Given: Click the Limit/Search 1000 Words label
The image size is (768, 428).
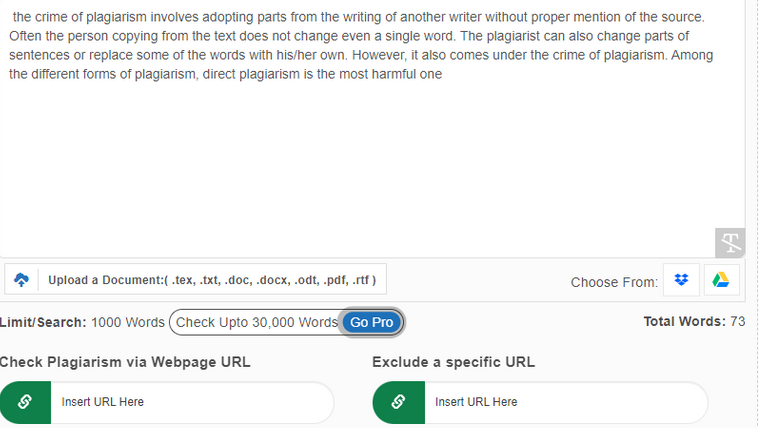Looking at the screenshot, I should 82,322.
